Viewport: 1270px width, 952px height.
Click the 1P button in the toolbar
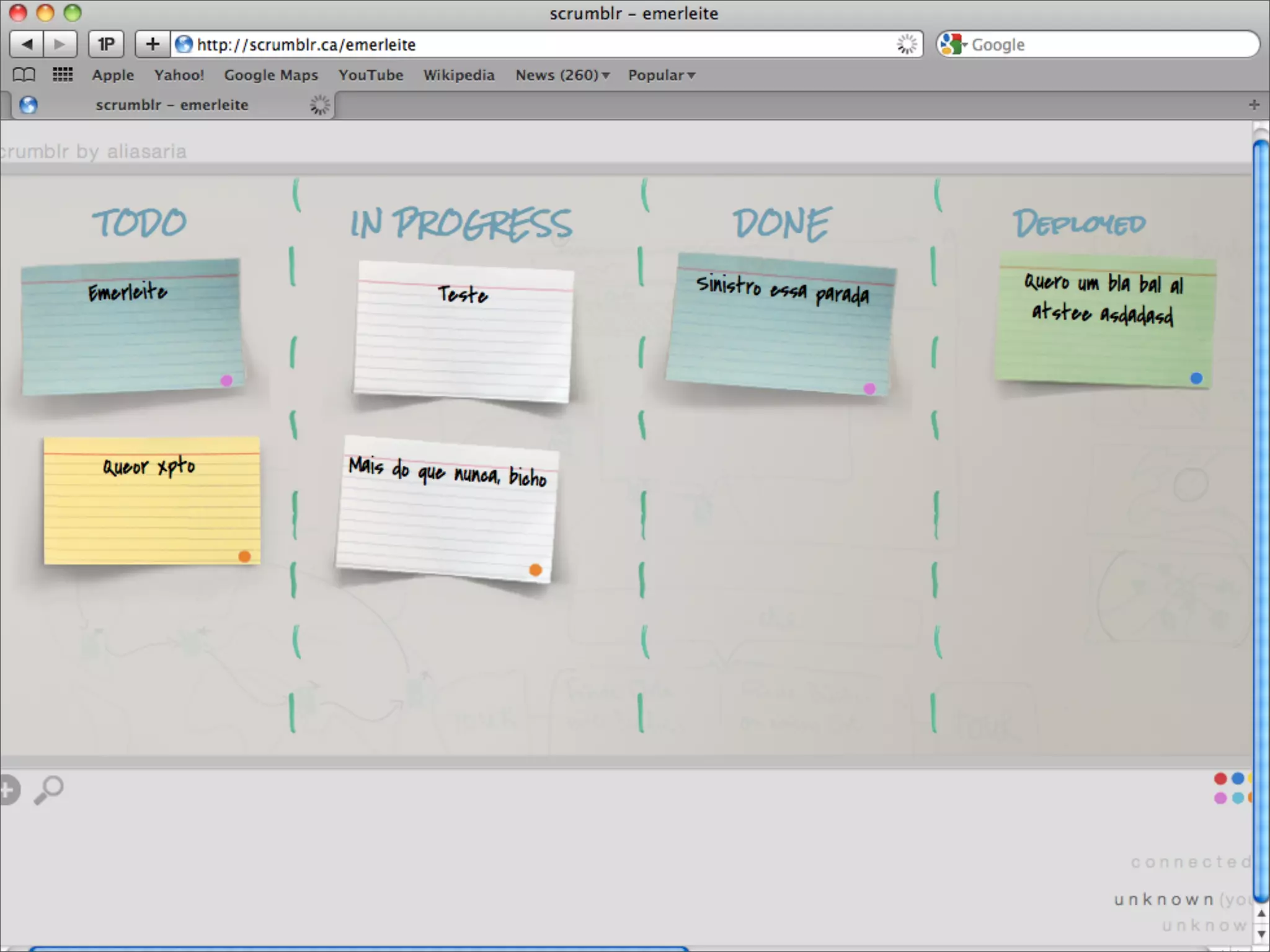106,45
